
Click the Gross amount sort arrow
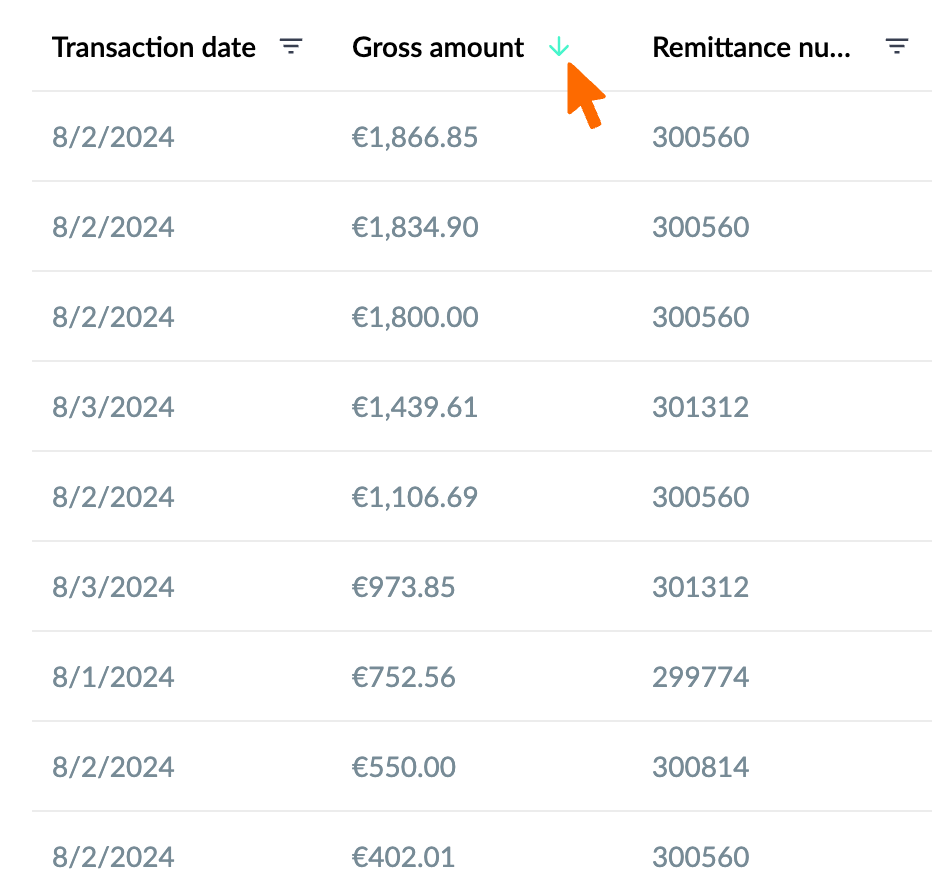tap(559, 46)
